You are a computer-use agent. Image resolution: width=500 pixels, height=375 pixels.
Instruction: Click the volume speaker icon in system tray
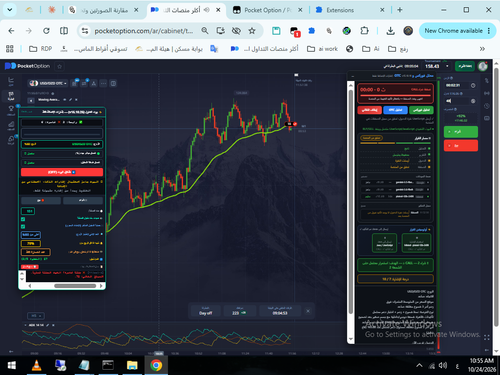[443, 365]
